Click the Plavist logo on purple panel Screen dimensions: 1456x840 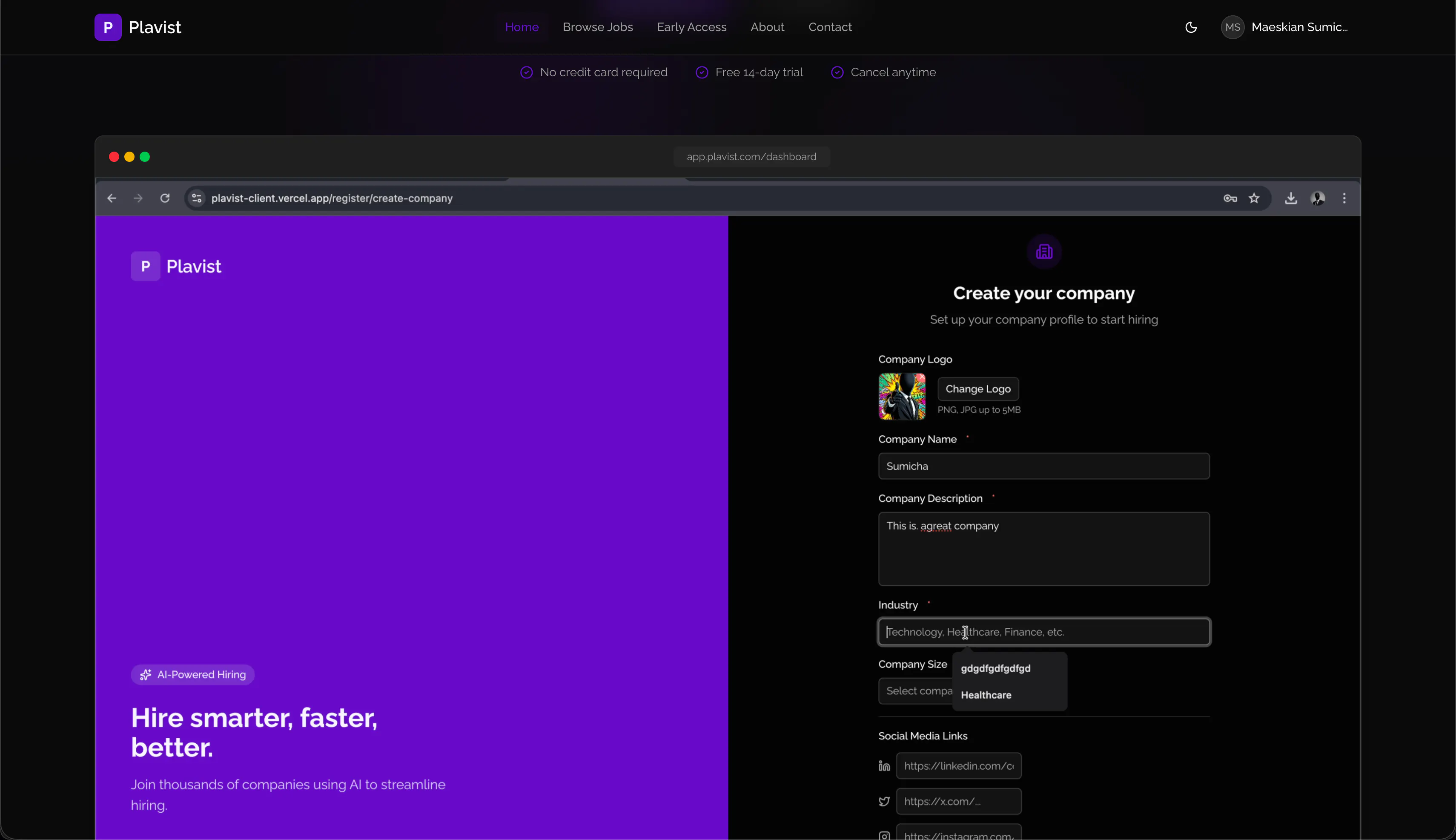176,267
